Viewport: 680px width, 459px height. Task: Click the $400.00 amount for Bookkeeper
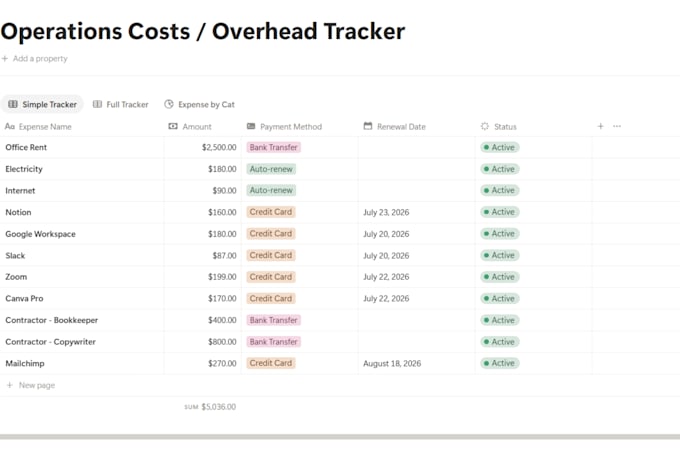click(222, 320)
